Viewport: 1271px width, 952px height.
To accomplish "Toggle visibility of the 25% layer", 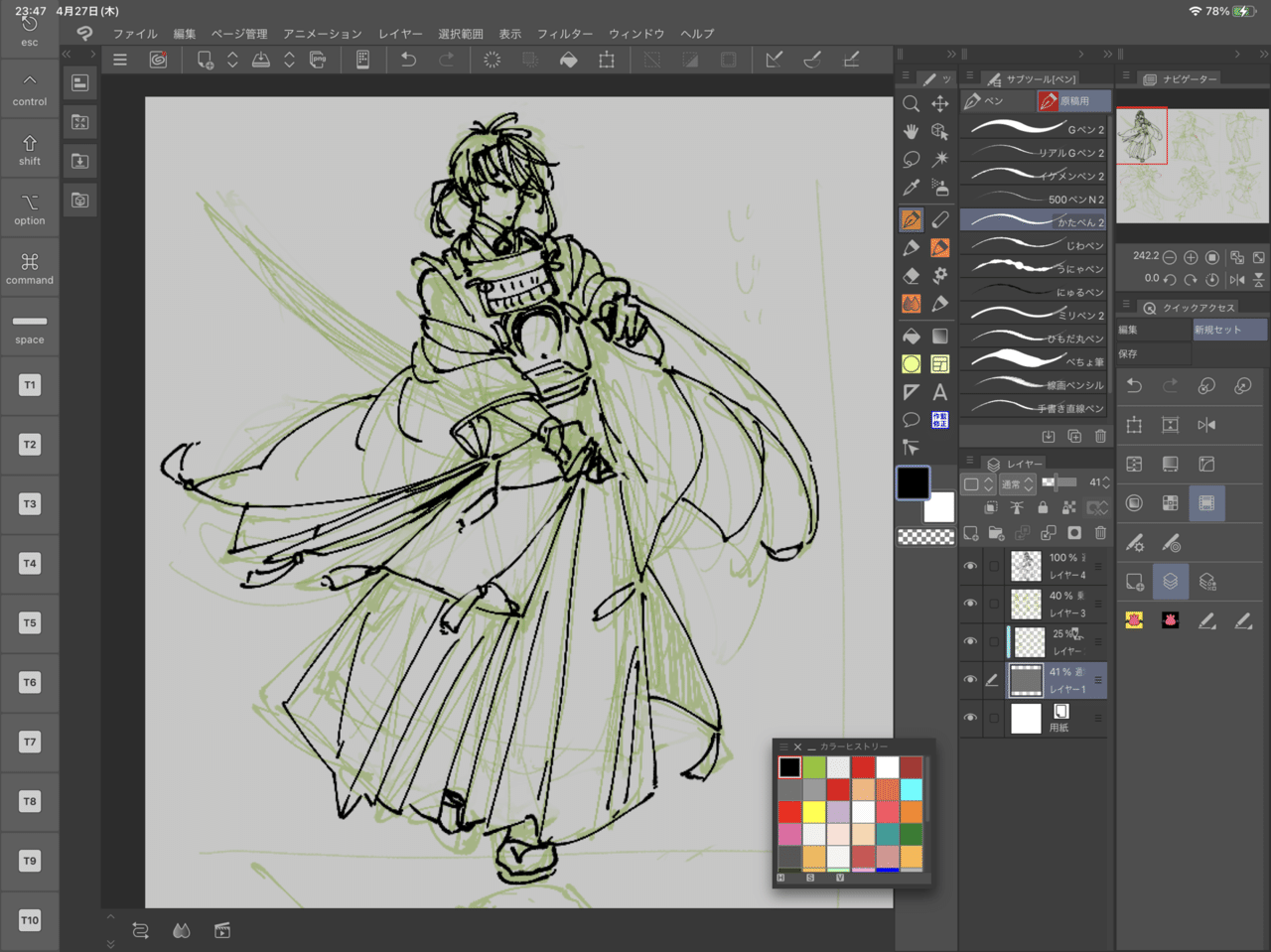I will tap(970, 641).
